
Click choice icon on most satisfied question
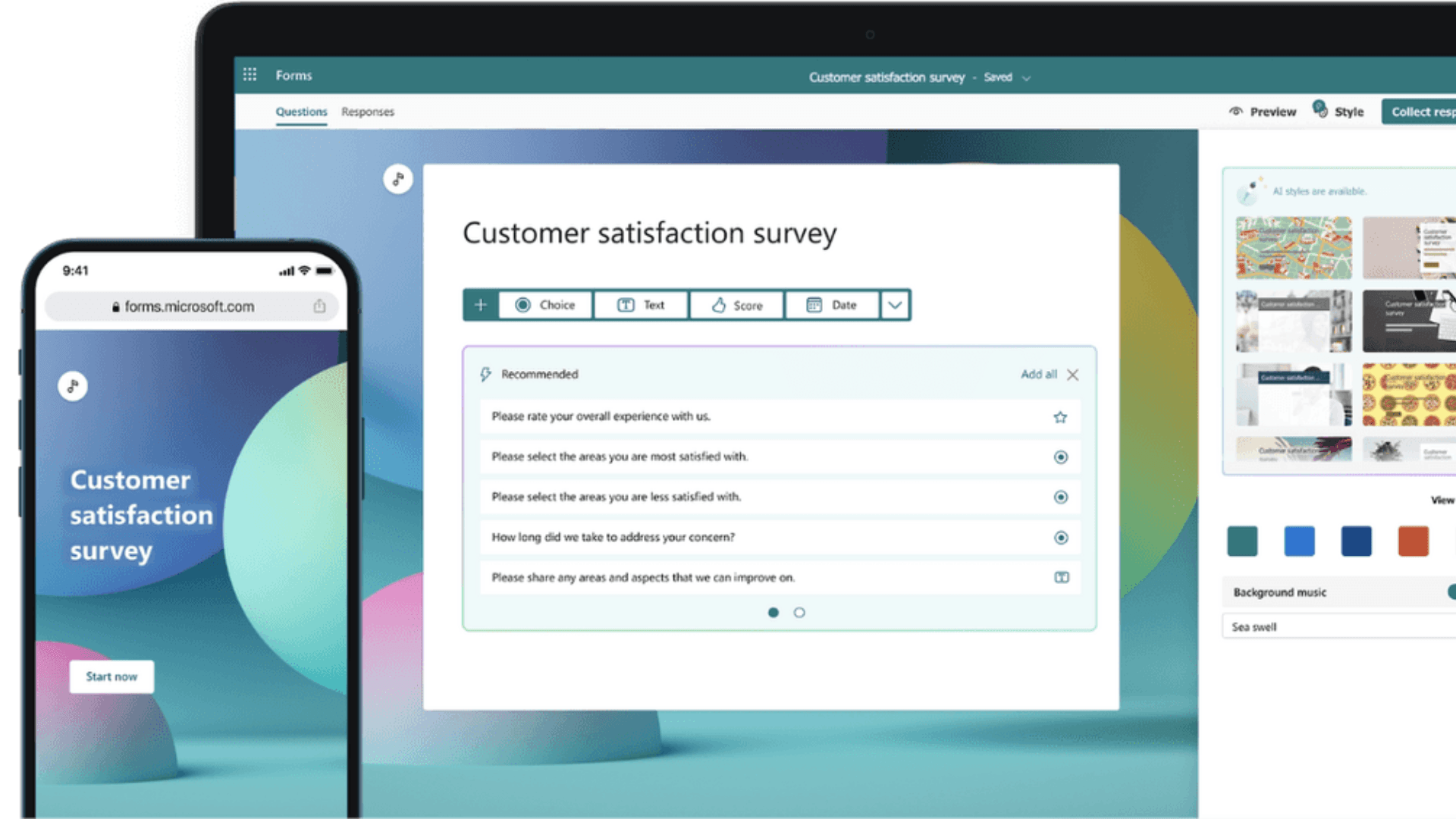pyautogui.click(x=1061, y=457)
